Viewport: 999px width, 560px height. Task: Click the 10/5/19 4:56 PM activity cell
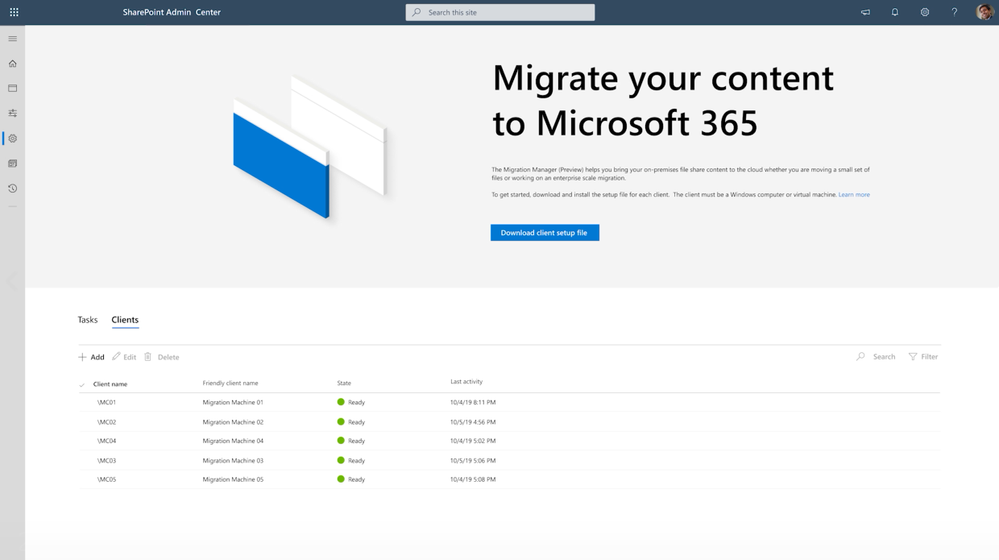click(x=473, y=422)
